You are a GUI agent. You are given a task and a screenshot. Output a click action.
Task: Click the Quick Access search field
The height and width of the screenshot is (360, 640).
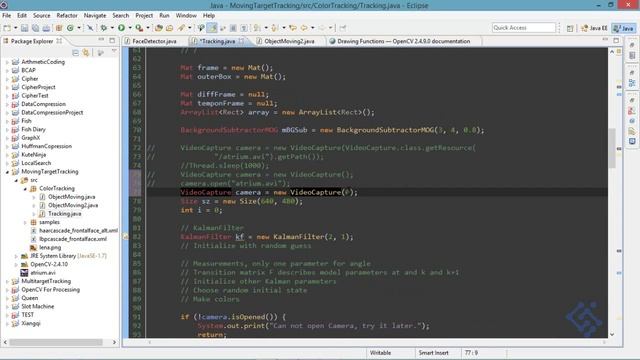[524, 27]
